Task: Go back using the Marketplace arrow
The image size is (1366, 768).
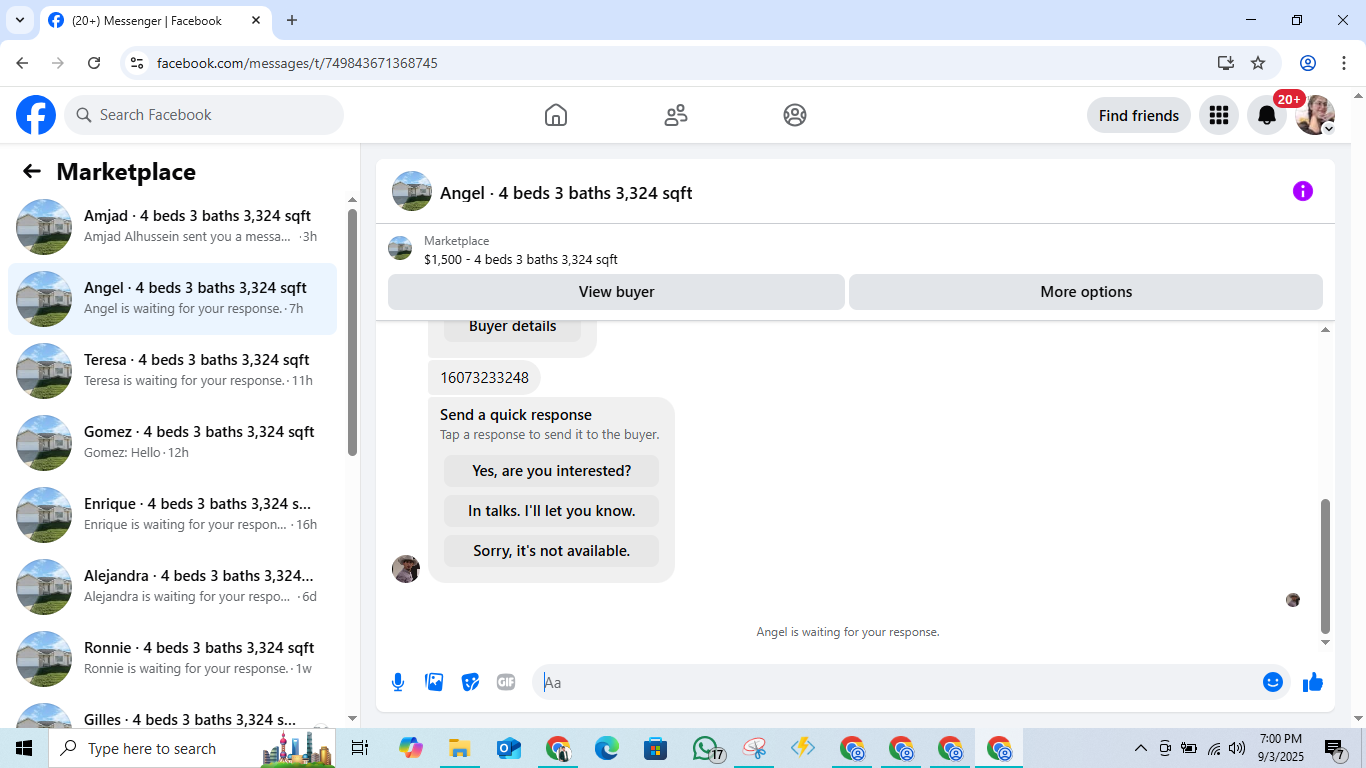Action: pos(32,171)
